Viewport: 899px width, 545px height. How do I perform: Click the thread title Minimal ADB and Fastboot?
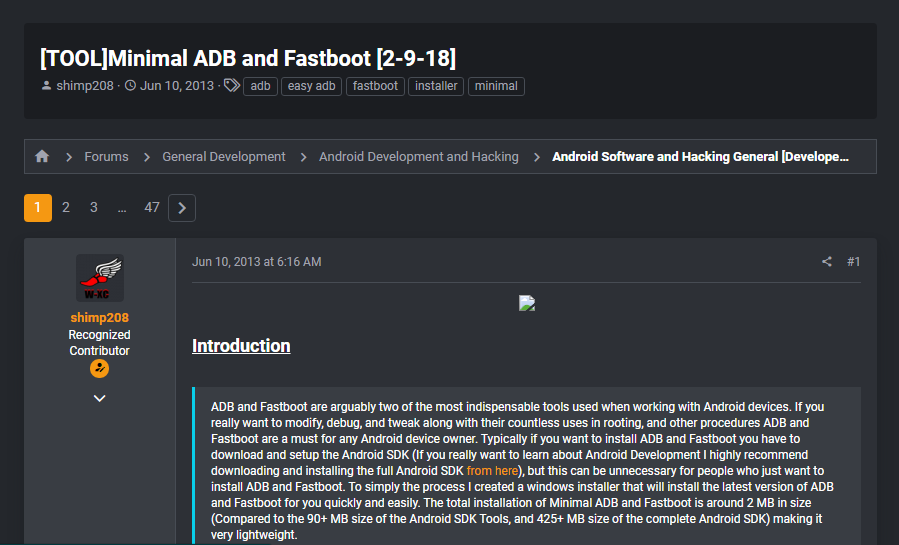[x=248, y=58]
